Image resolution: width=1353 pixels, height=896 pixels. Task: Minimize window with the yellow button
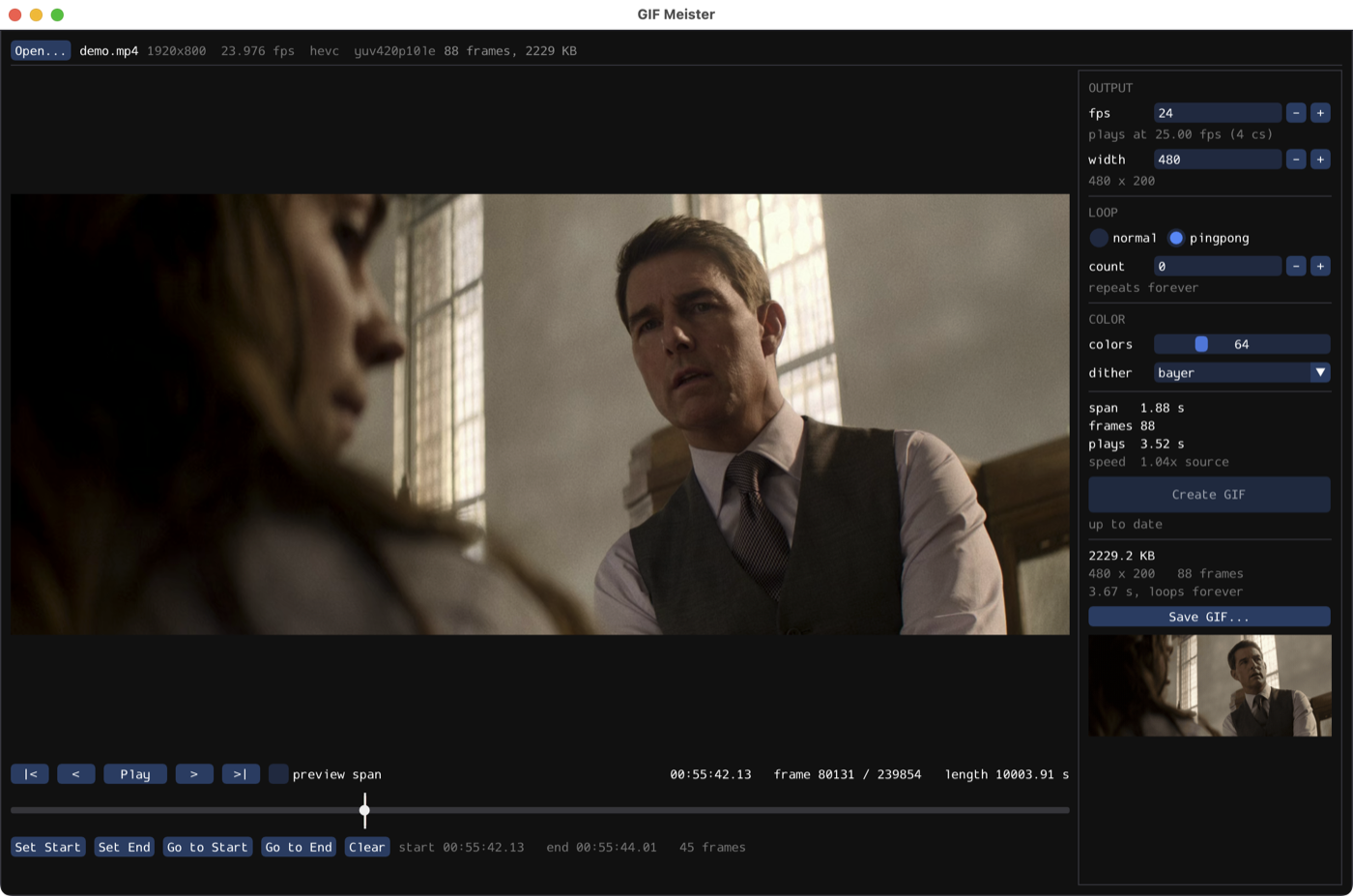pos(36,14)
